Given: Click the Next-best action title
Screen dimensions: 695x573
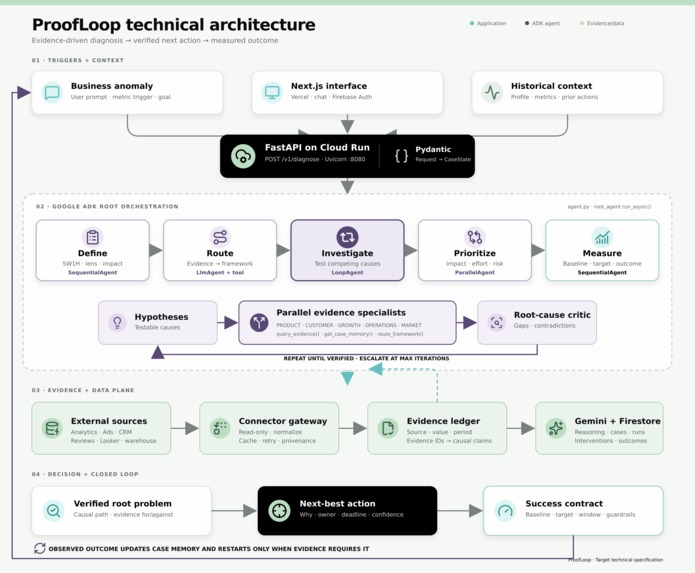Looking at the screenshot, I should (337, 503).
